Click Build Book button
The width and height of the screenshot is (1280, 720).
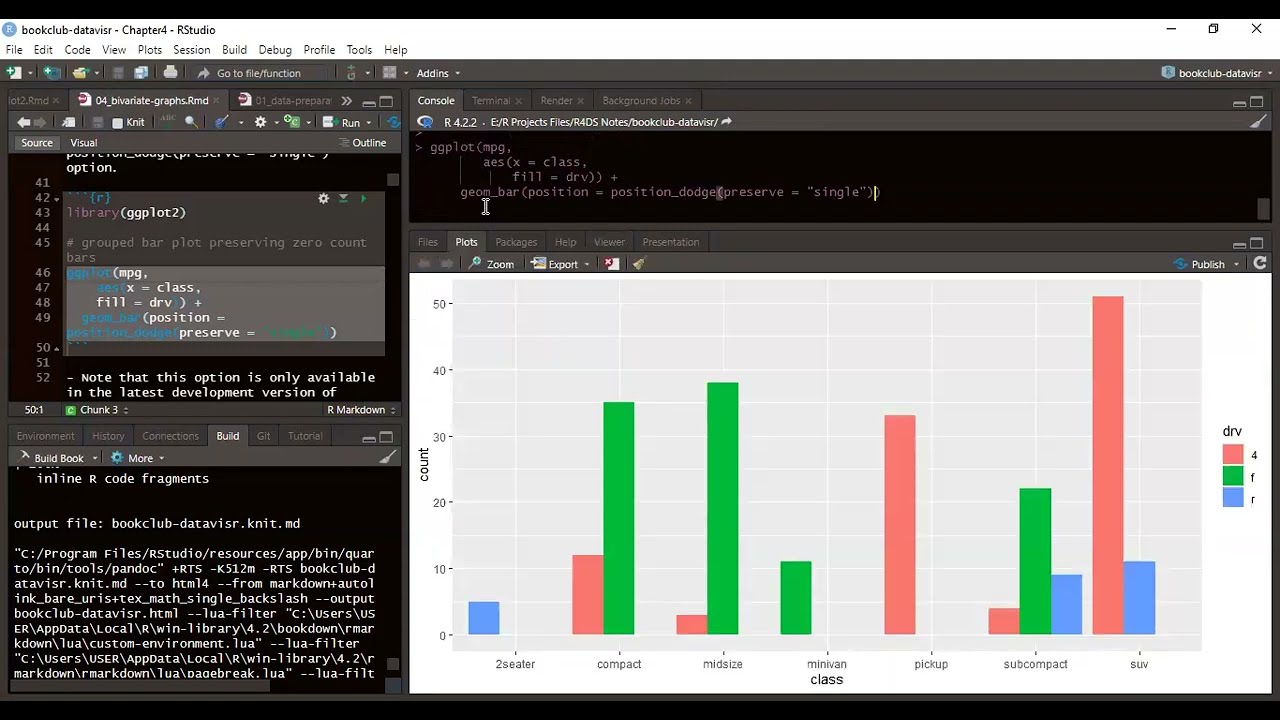51,458
